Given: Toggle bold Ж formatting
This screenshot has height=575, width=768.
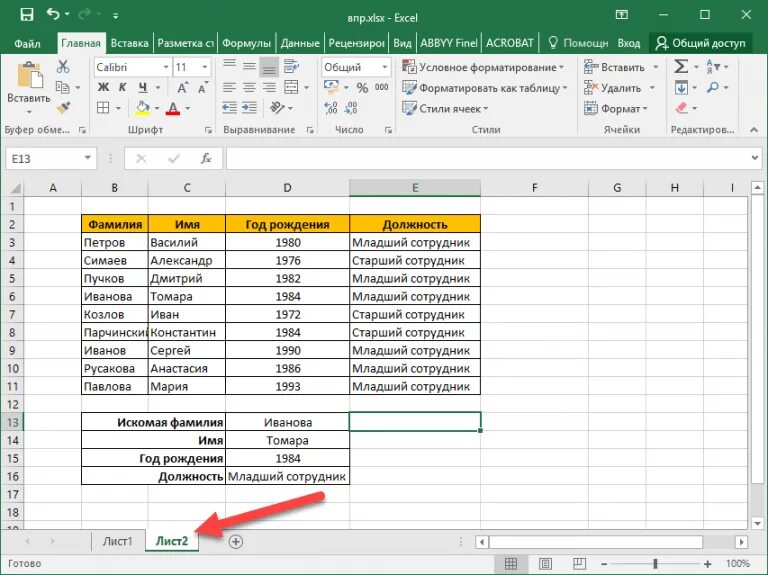Looking at the screenshot, I should 103,87.
